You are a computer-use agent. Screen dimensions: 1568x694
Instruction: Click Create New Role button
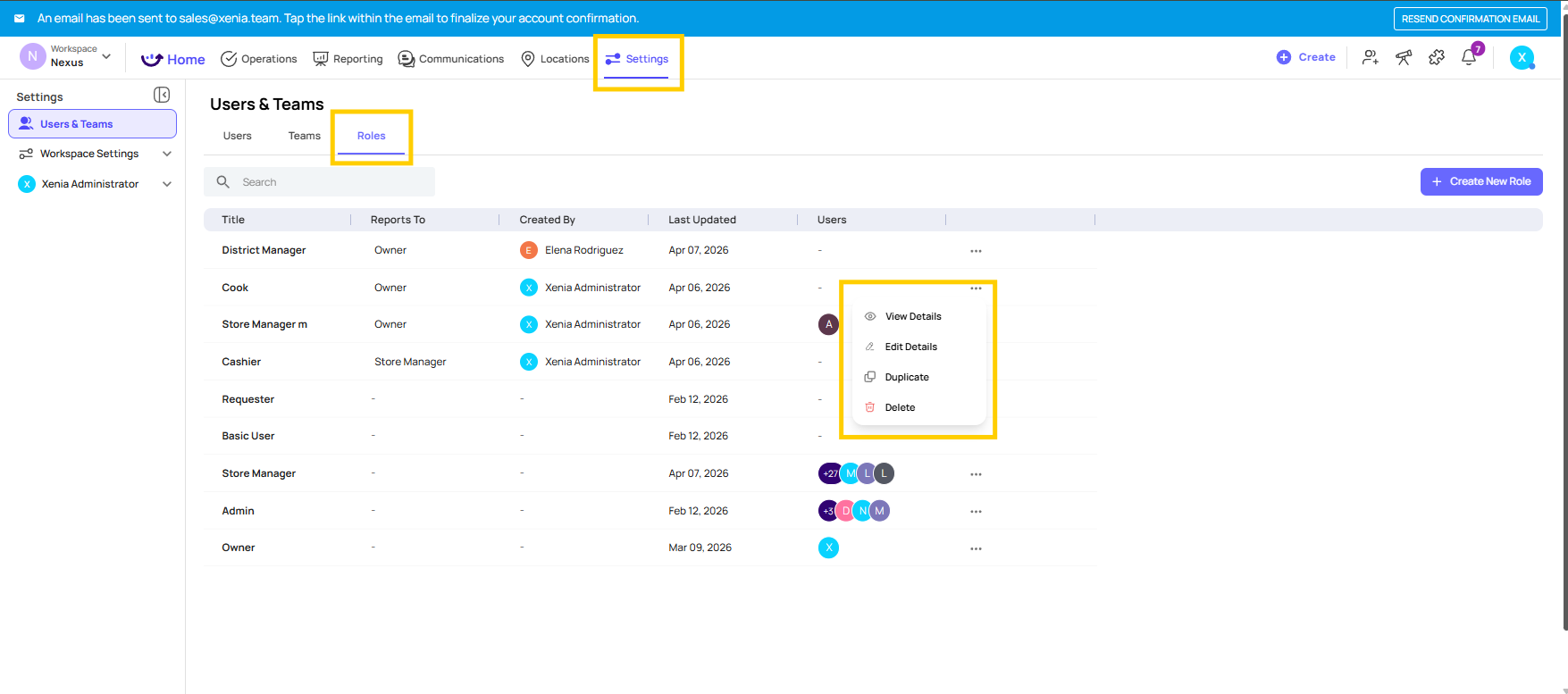point(1480,181)
